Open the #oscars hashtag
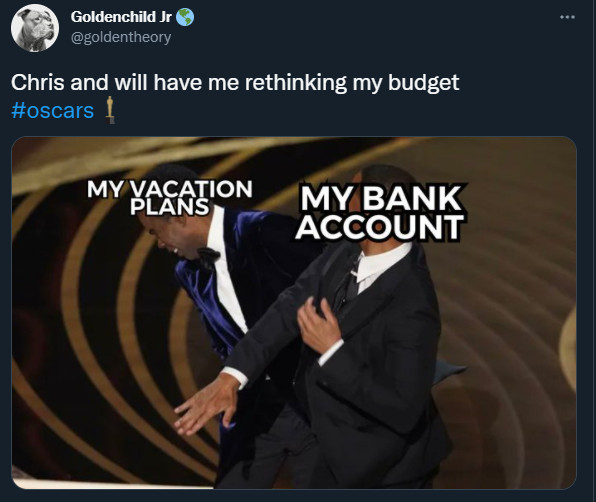Screen dimensions: 596x502 [x=52, y=111]
